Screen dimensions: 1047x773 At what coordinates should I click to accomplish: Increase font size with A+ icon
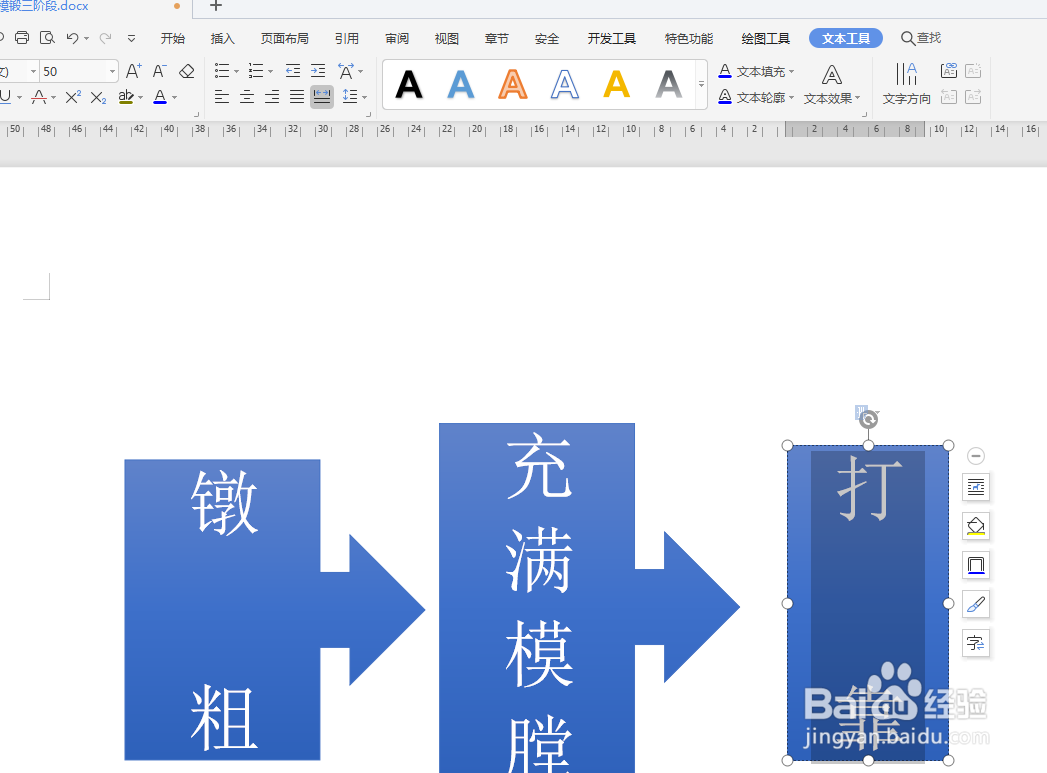pos(134,71)
